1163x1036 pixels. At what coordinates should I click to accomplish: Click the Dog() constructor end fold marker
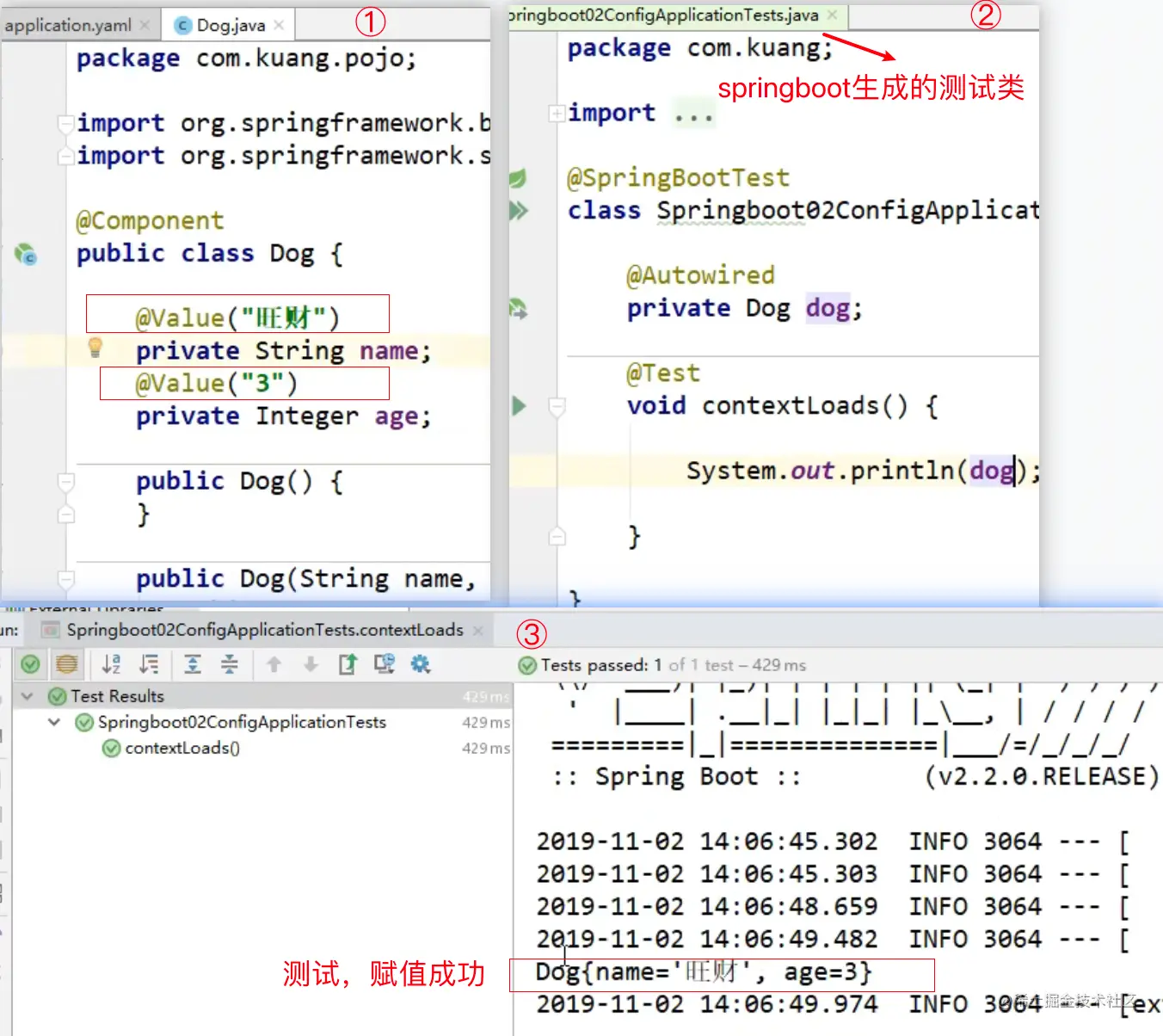66,515
